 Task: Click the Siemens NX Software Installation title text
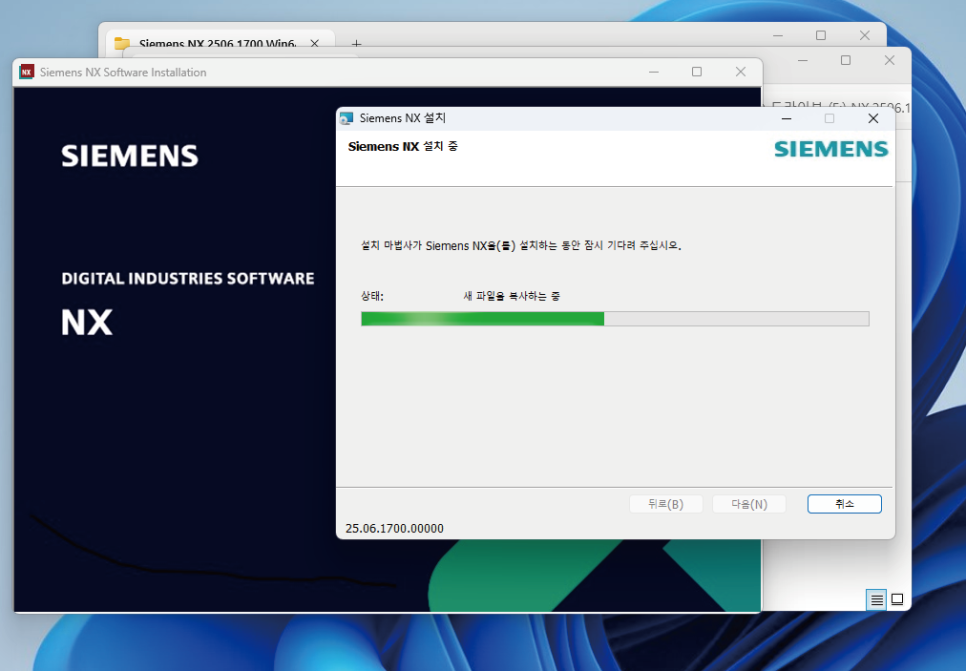tap(123, 72)
